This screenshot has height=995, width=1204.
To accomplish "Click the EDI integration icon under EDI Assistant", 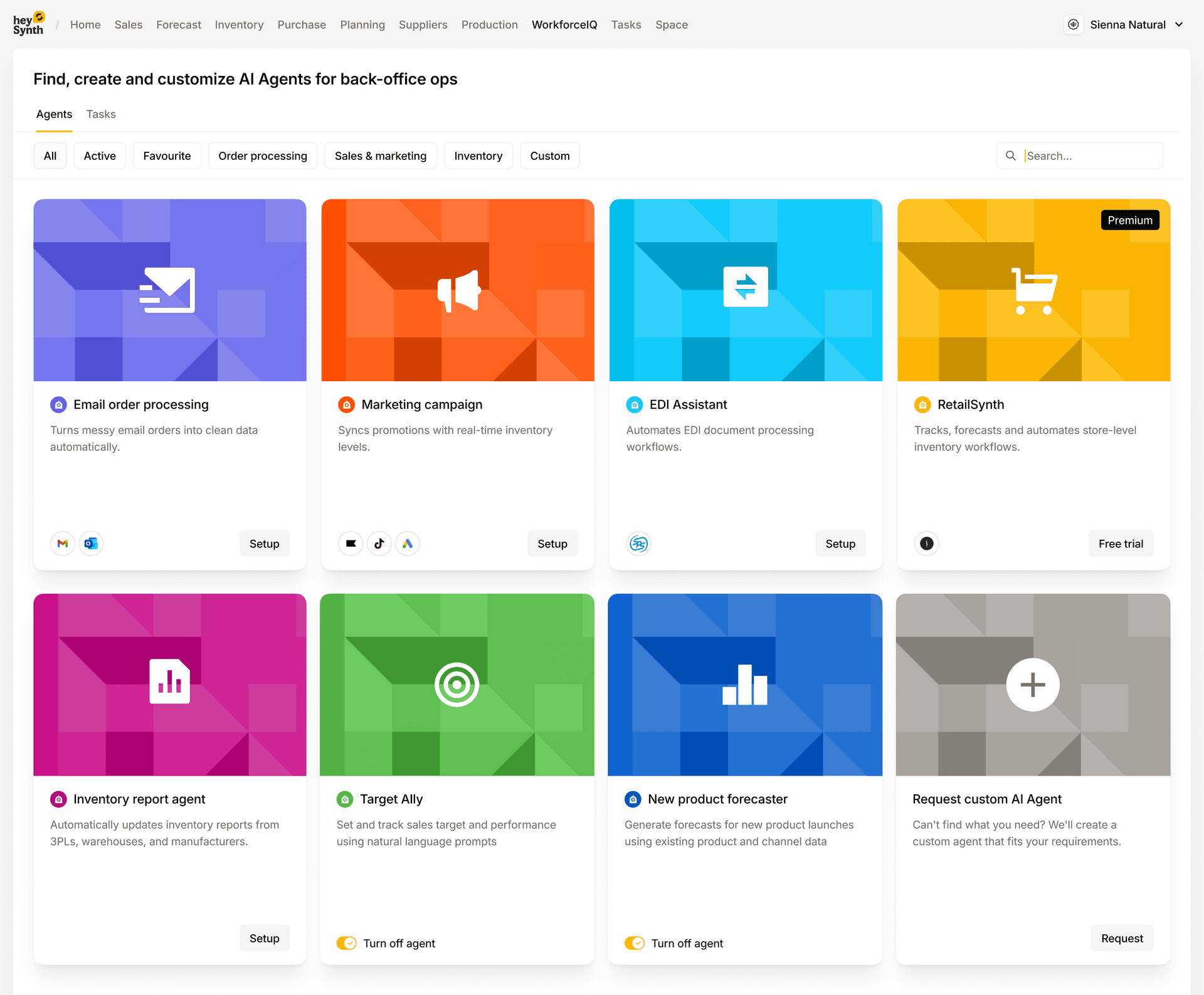I will pyautogui.click(x=638, y=544).
